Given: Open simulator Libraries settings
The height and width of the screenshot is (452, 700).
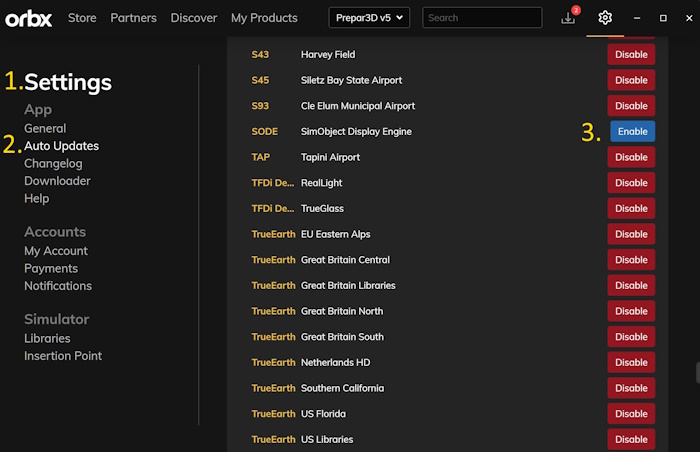Looking at the screenshot, I should 47,339.
